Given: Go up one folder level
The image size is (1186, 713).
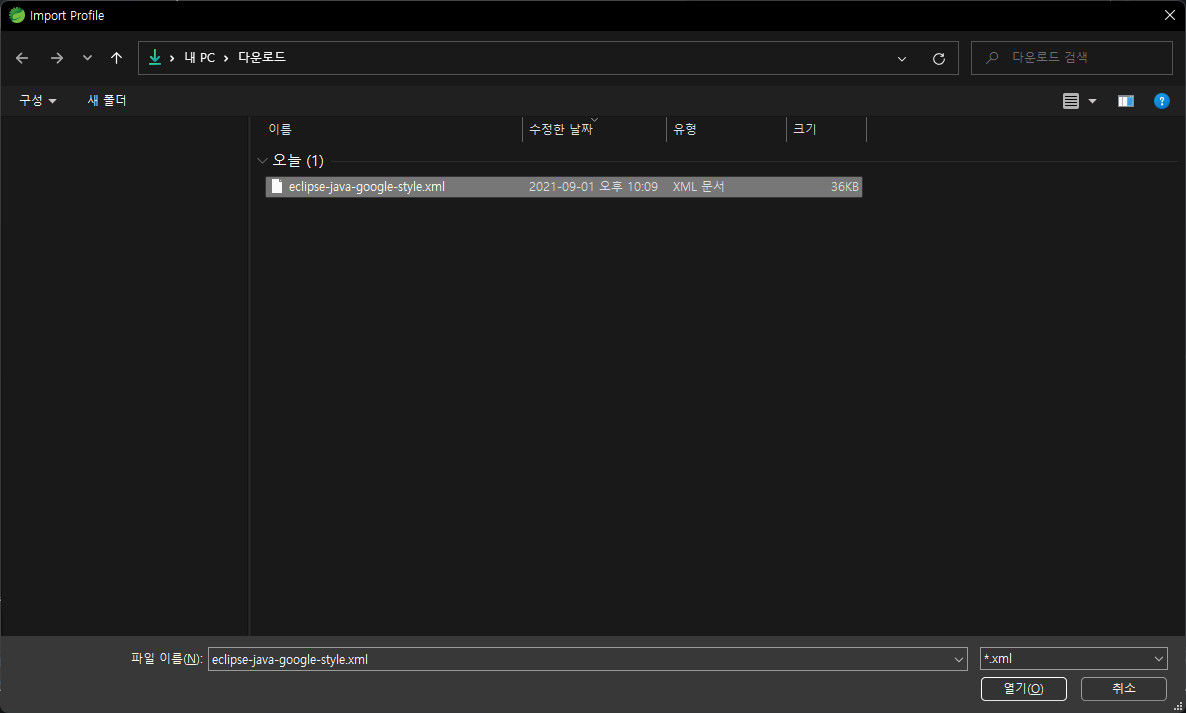Looking at the screenshot, I should click(x=116, y=58).
